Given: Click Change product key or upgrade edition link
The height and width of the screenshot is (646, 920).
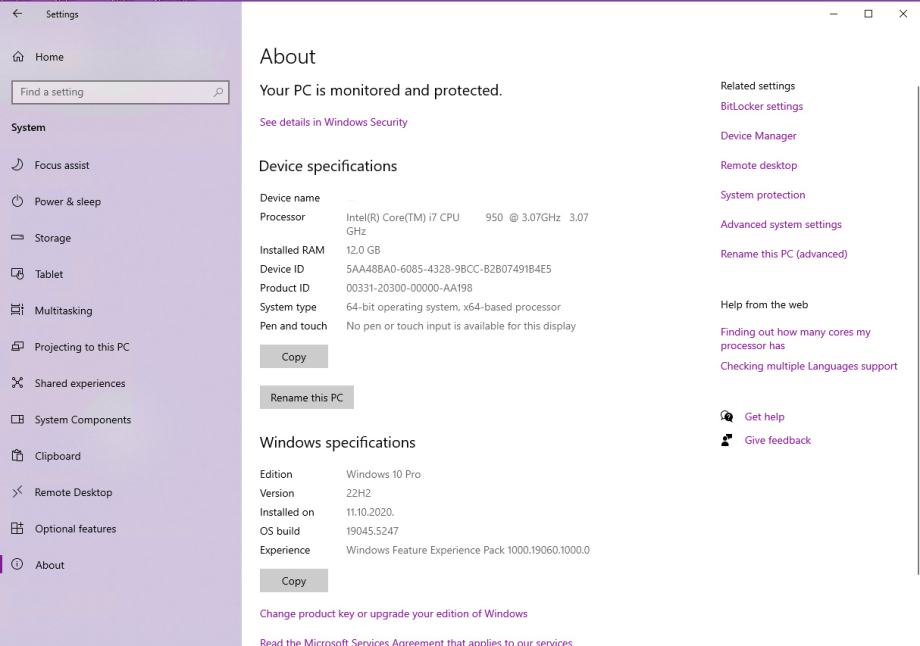Looking at the screenshot, I should 394,614.
